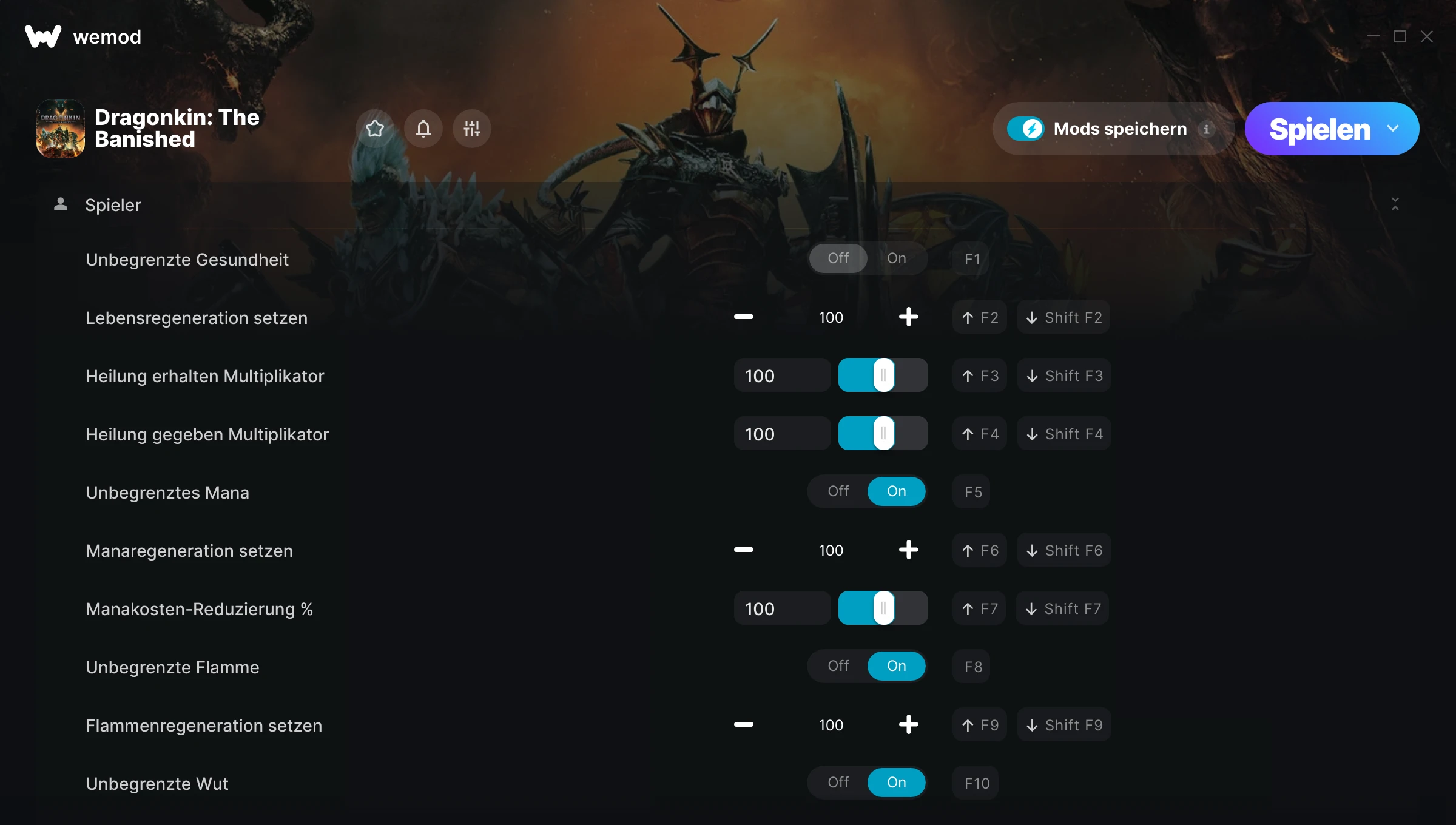This screenshot has width=1456, height=825.
Task: Collapse the Spieler category section
Action: tap(1395, 204)
